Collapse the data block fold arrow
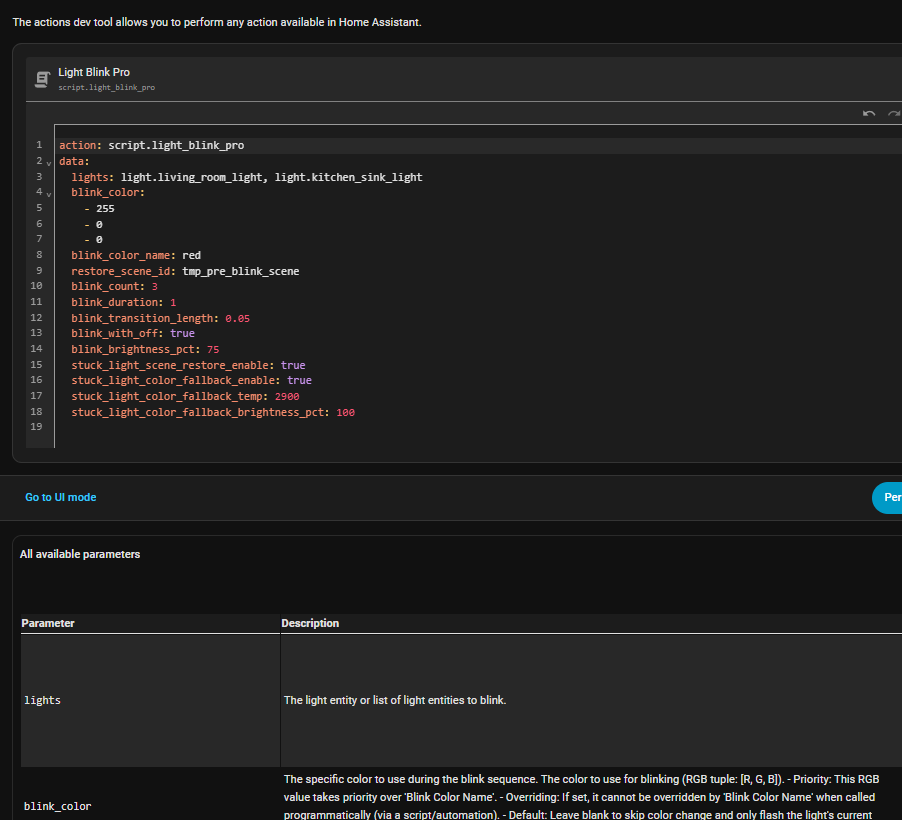 (47, 162)
